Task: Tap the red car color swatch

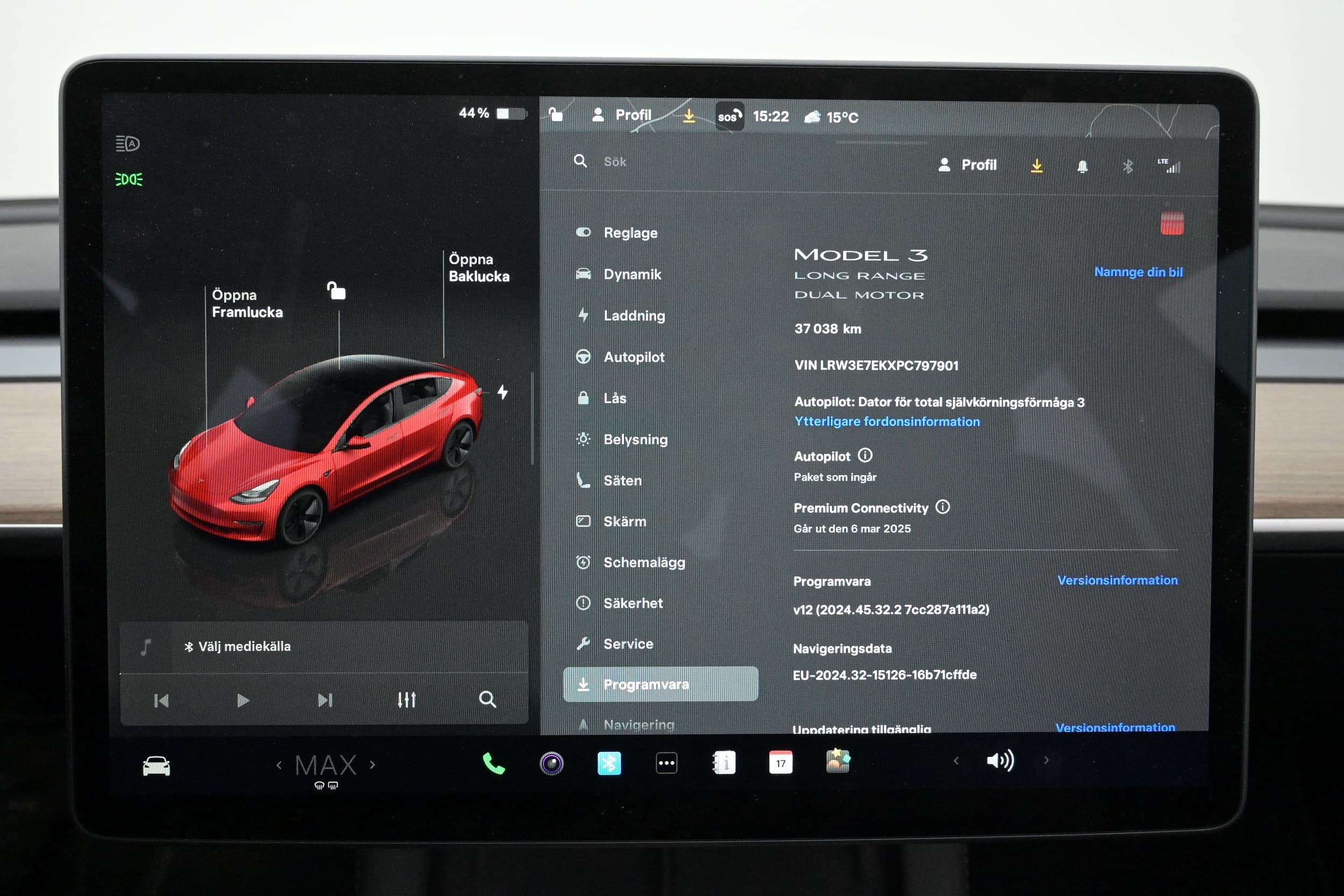Action: coord(1171,224)
